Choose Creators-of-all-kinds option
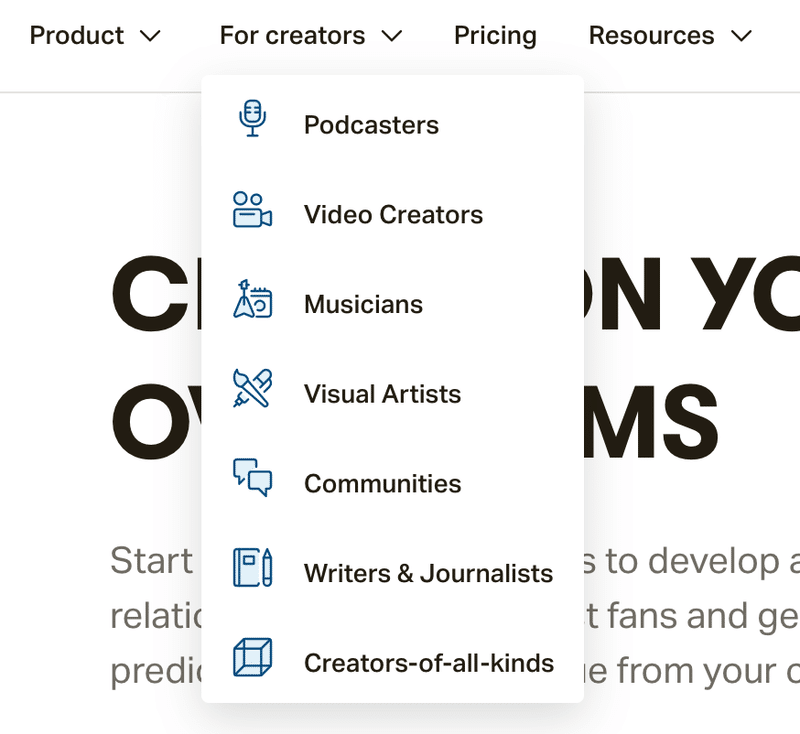Screen dimensions: 800x734 pos(428,662)
